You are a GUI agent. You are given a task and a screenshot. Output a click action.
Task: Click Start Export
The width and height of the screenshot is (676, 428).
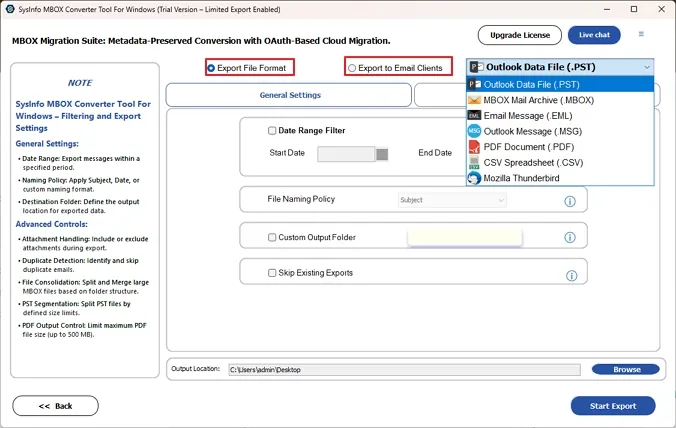tap(613, 406)
